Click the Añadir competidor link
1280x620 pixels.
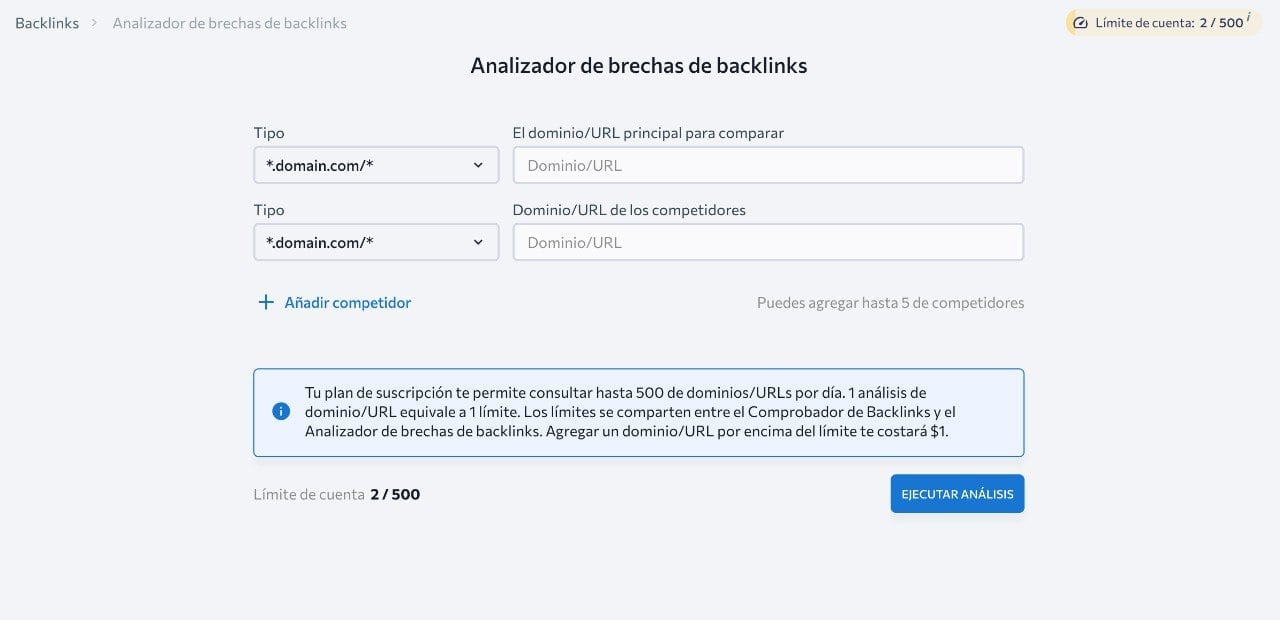tap(347, 302)
